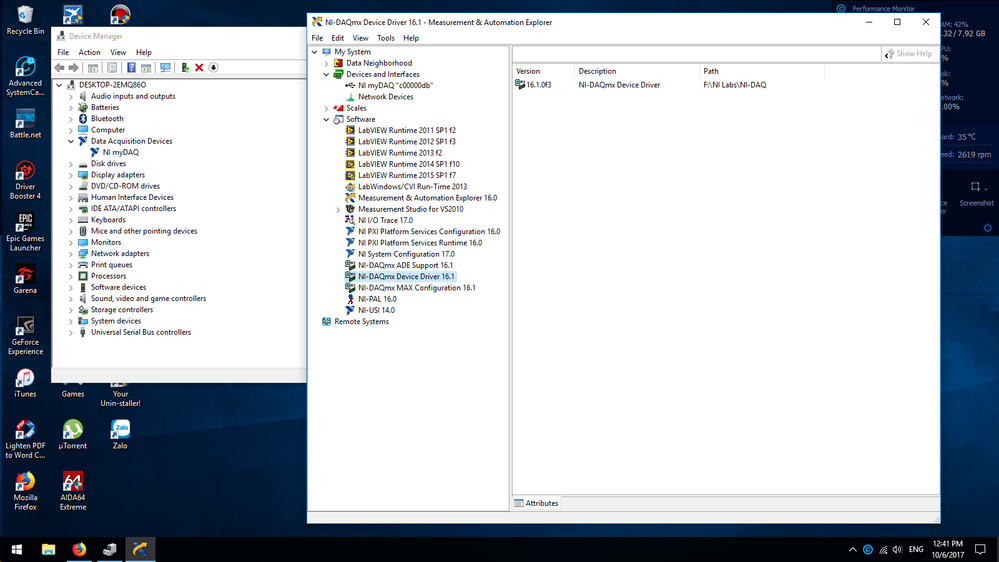This screenshot has height=562, width=999.
Task: Collapse DESKTOP-2EMQ86O root node
Action: (59, 85)
